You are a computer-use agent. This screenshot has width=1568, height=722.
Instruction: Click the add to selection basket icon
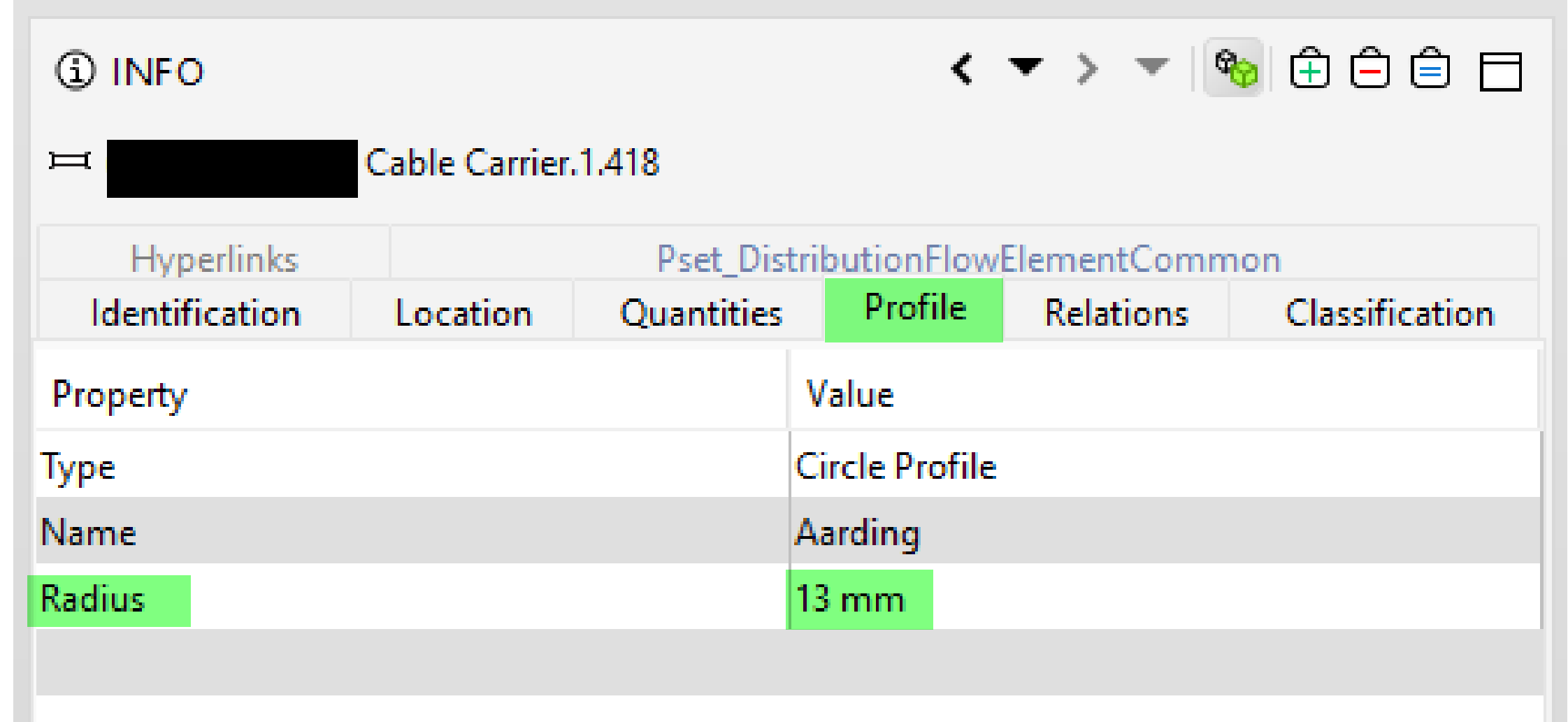1309,68
